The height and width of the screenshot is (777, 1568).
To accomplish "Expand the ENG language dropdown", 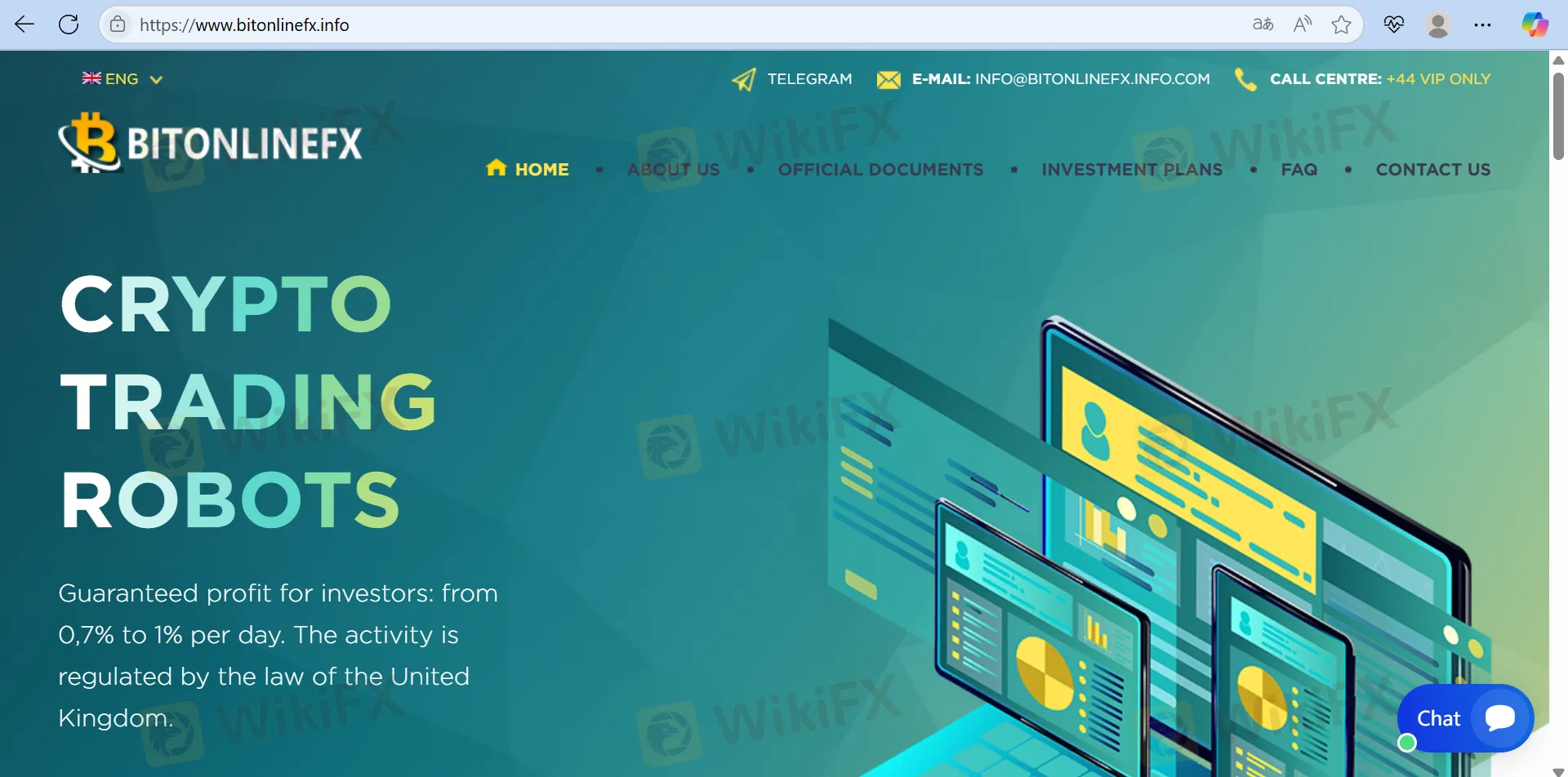I will point(156,79).
